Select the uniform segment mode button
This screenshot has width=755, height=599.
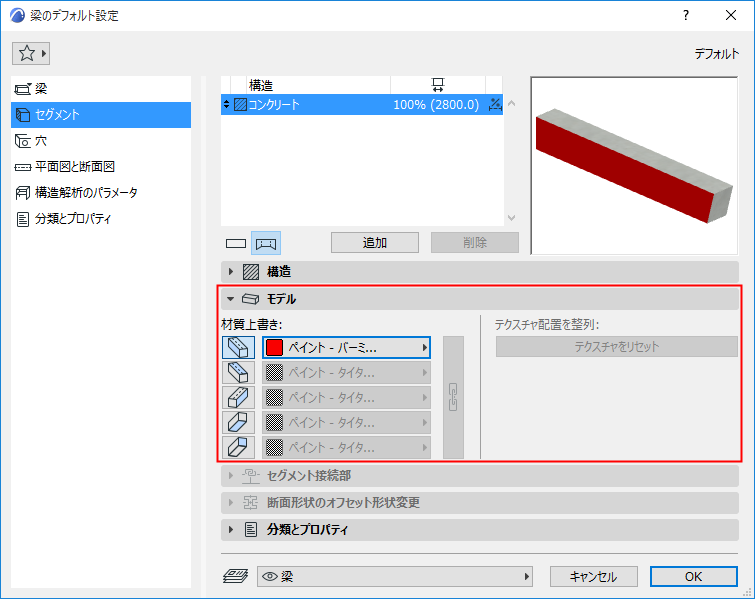(x=236, y=243)
